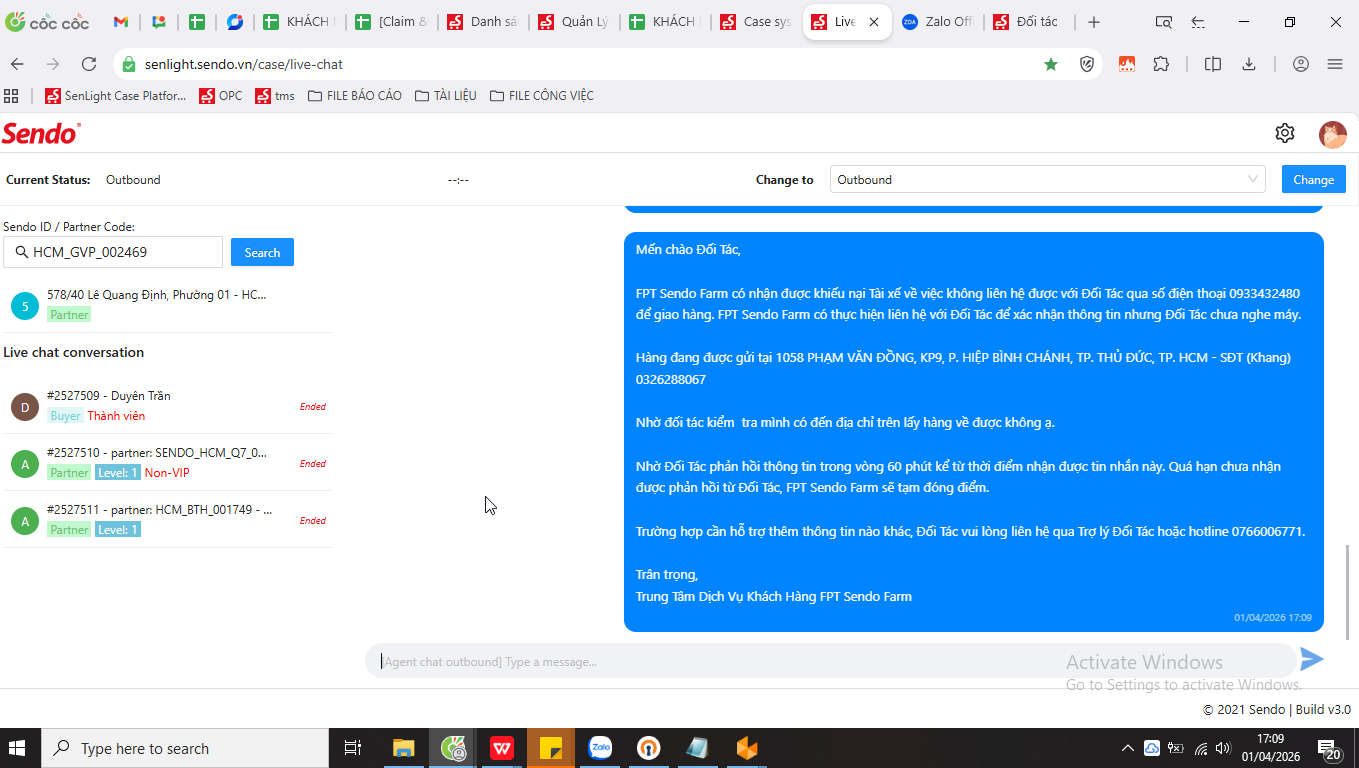Image resolution: width=1359 pixels, height=768 pixels.
Task: Click the Change status button
Action: coord(1313,180)
